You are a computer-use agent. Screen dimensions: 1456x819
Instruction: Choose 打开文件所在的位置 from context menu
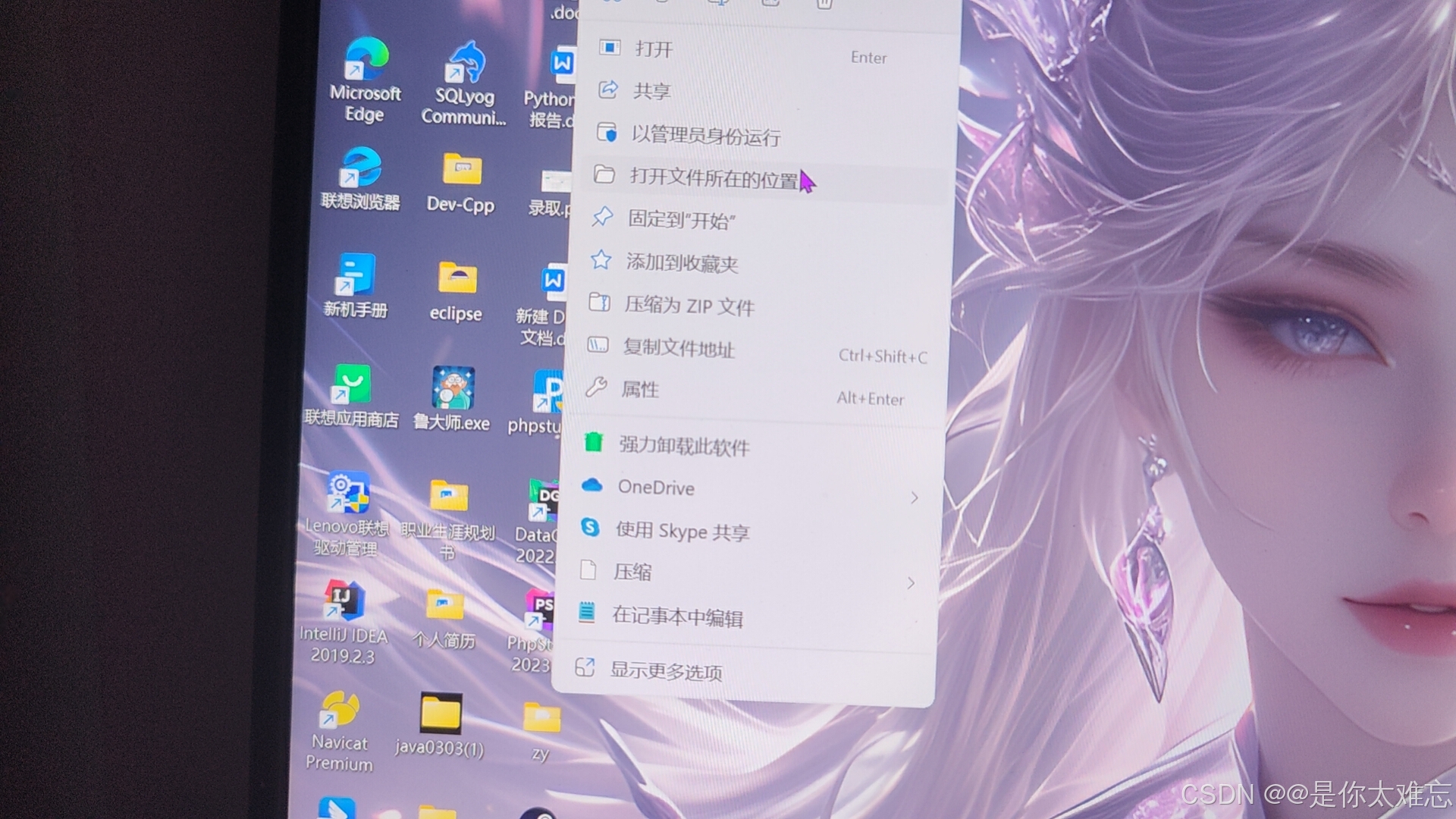[x=713, y=179]
